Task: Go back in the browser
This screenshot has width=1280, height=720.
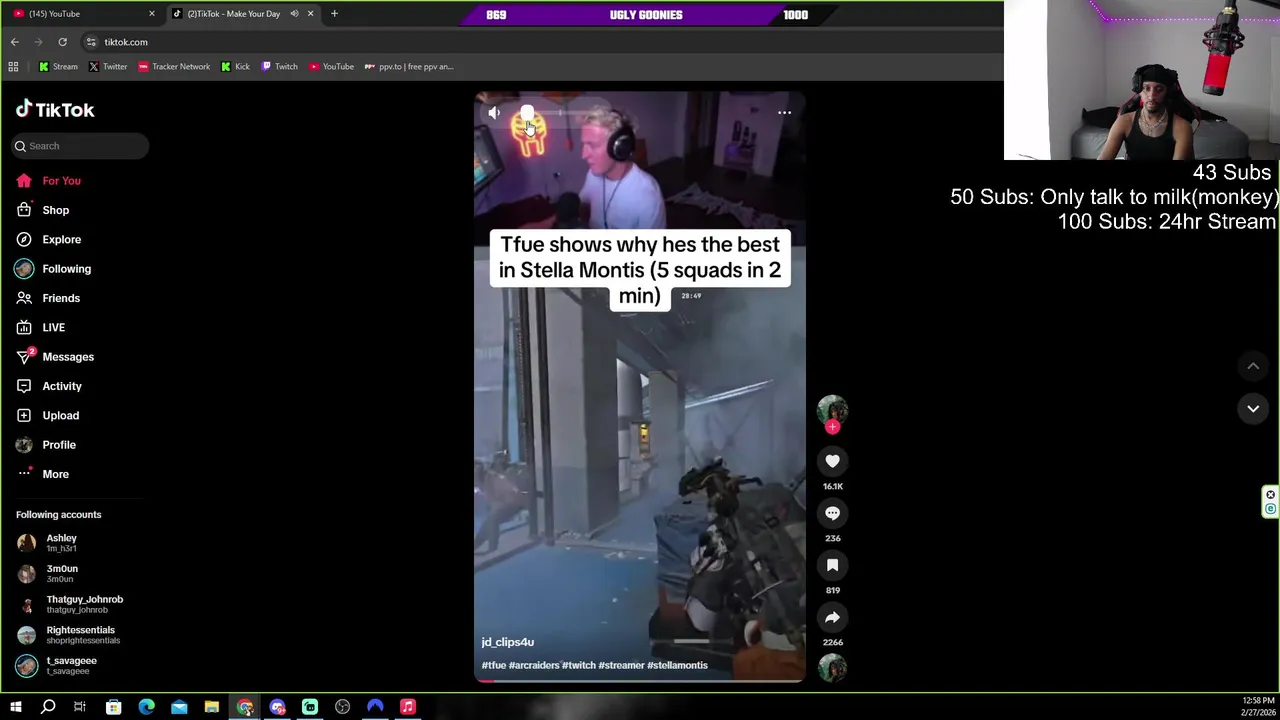Action: [x=14, y=42]
